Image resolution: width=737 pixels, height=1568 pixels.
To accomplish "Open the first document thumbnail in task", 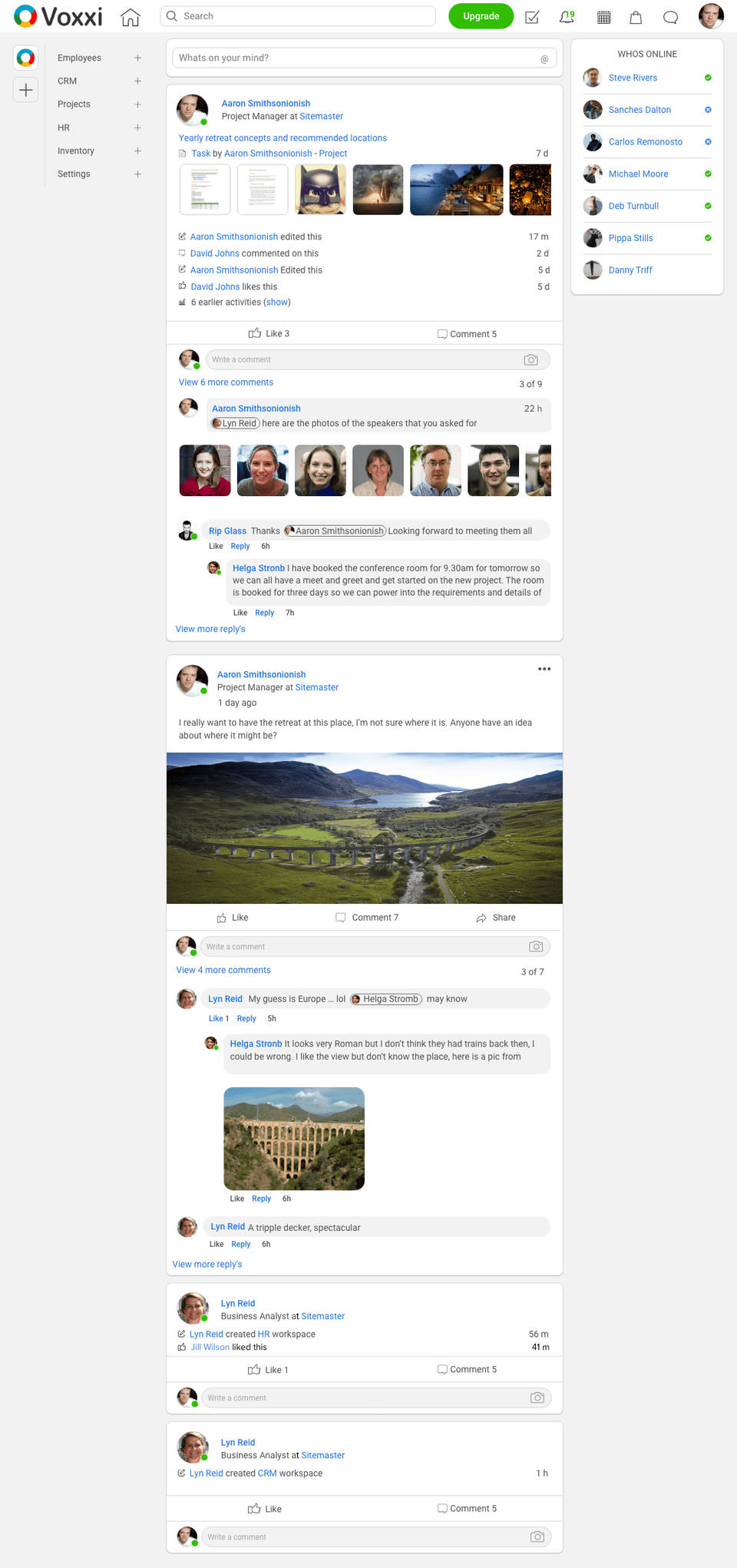I will tap(205, 189).
